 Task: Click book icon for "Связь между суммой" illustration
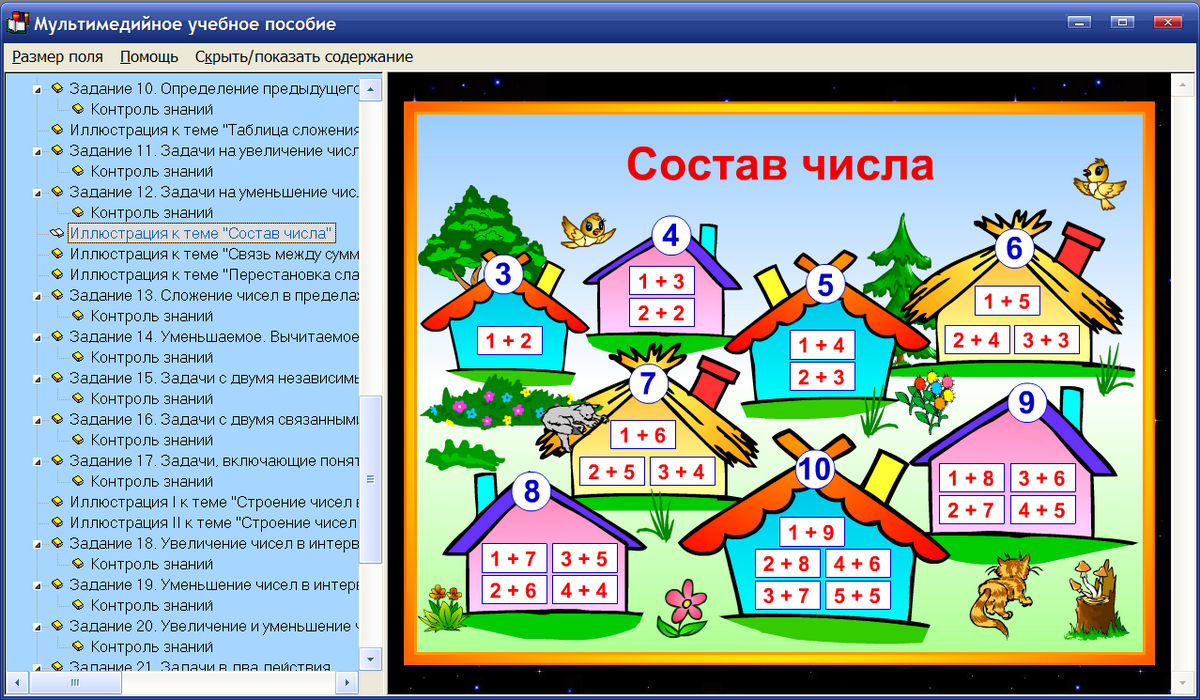(x=58, y=254)
